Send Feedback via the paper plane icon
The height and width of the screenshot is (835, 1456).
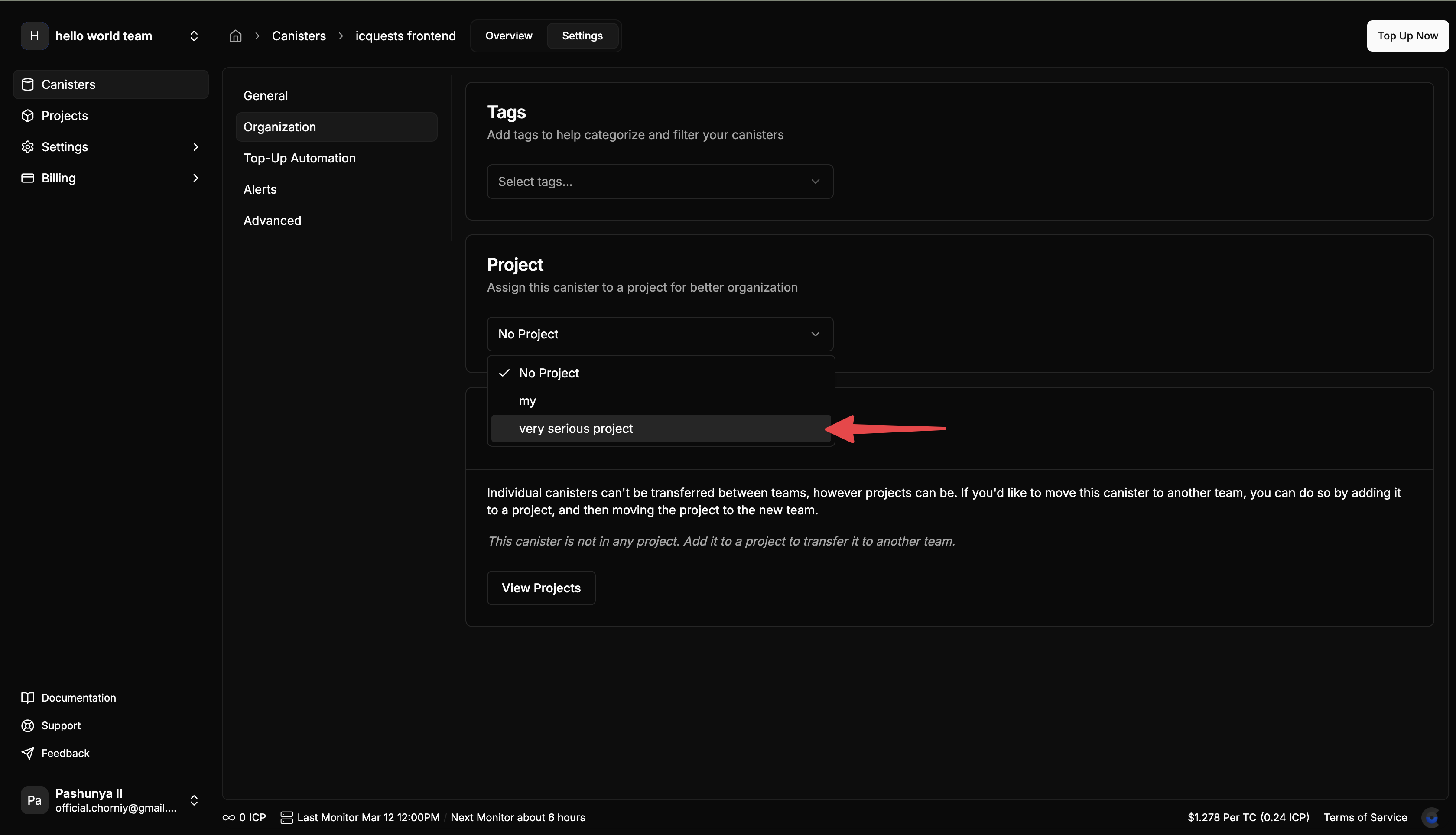[28, 753]
